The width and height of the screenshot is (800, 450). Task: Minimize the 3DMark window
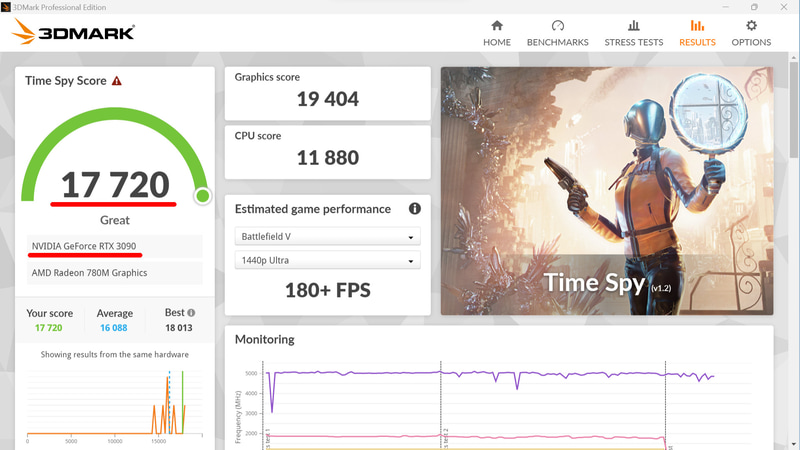click(726, 7)
